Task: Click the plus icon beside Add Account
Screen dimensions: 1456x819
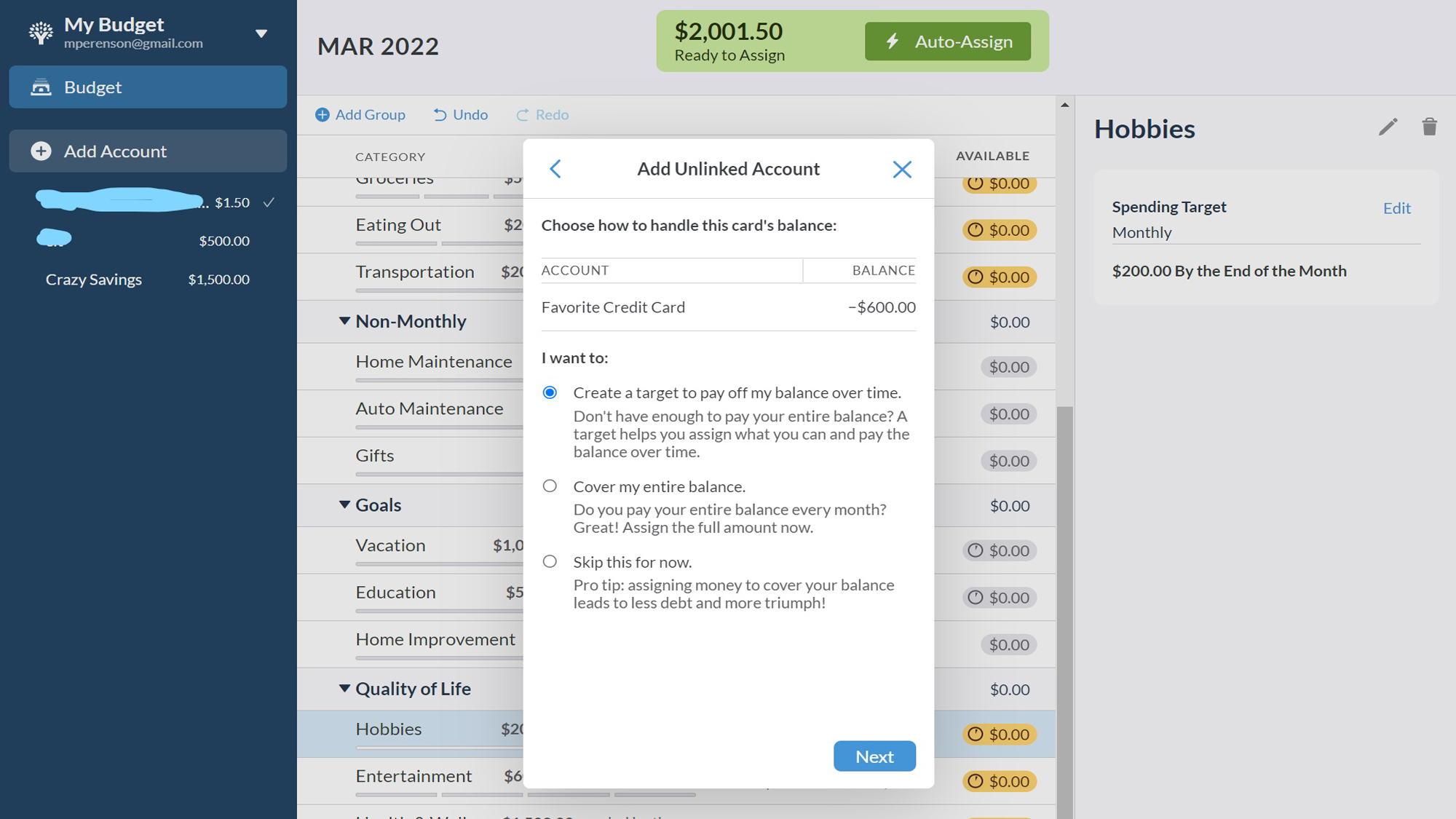Action: tap(41, 151)
